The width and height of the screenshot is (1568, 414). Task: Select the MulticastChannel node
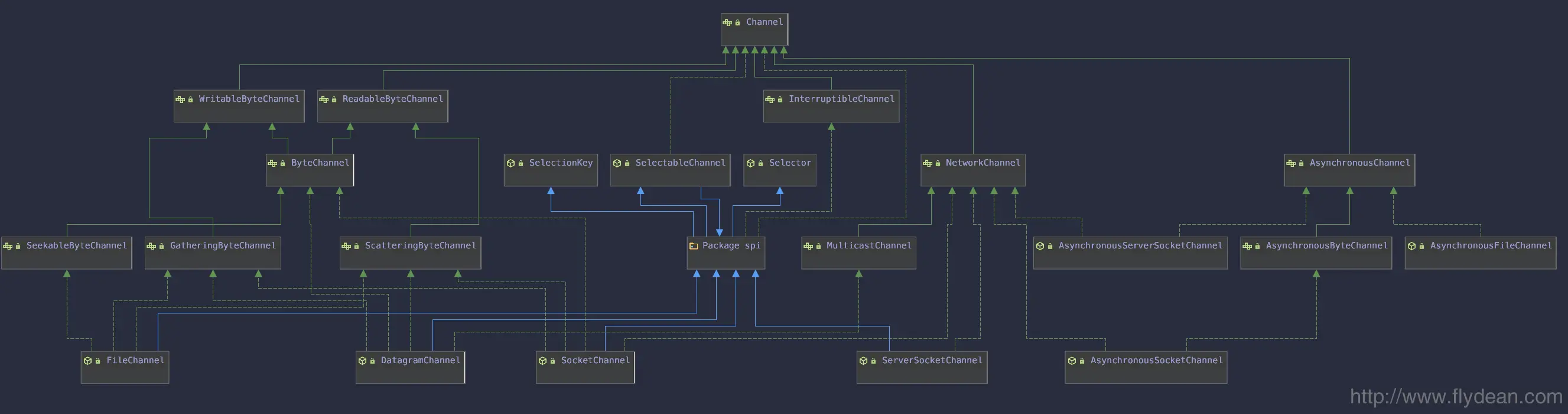coord(858,253)
